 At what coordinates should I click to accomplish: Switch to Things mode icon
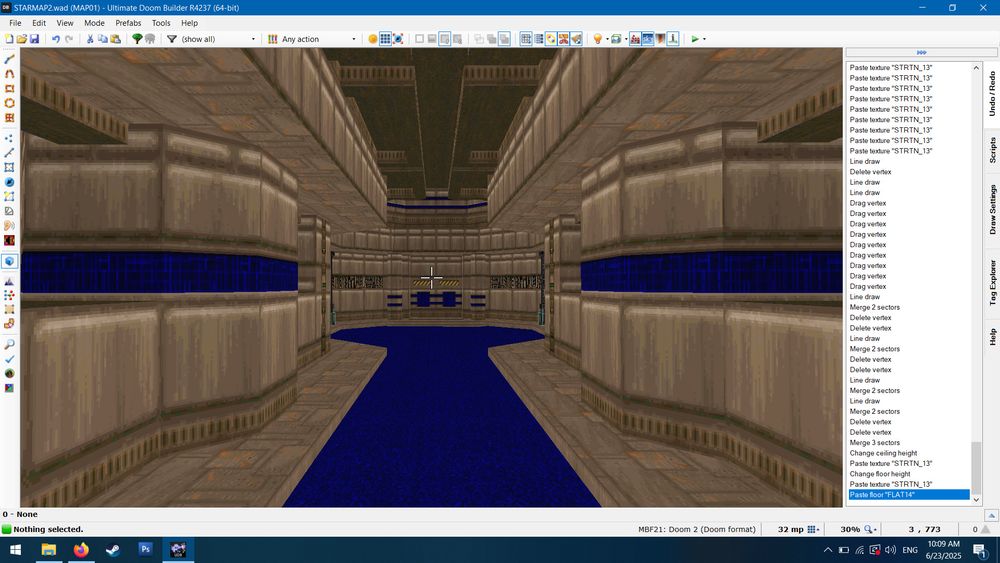[x=9, y=182]
